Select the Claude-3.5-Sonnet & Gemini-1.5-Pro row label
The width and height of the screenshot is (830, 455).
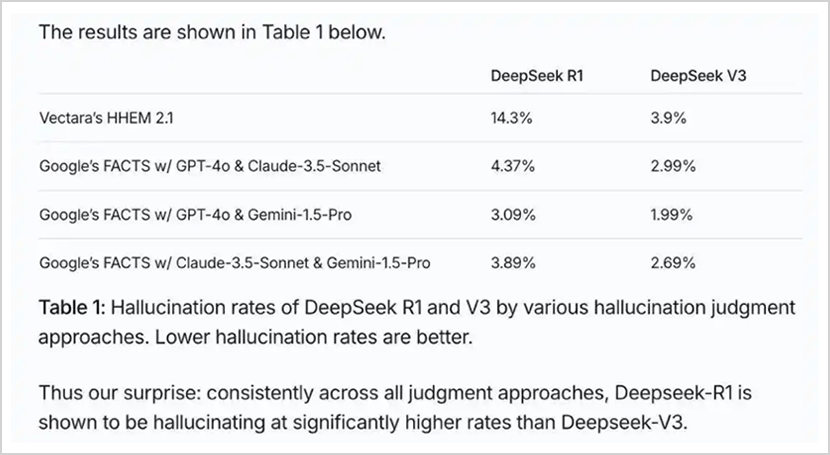point(234,263)
